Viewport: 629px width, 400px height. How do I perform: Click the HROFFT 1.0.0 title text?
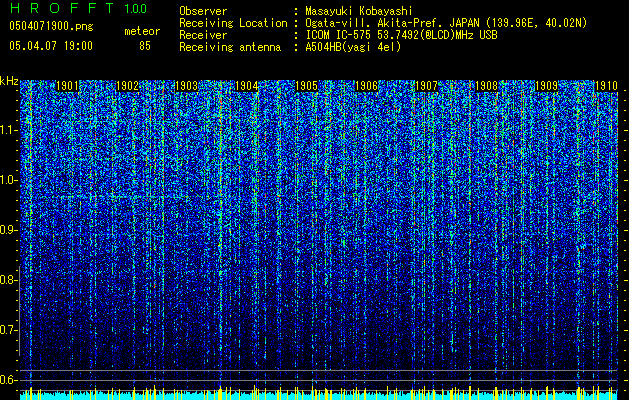[78, 8]
